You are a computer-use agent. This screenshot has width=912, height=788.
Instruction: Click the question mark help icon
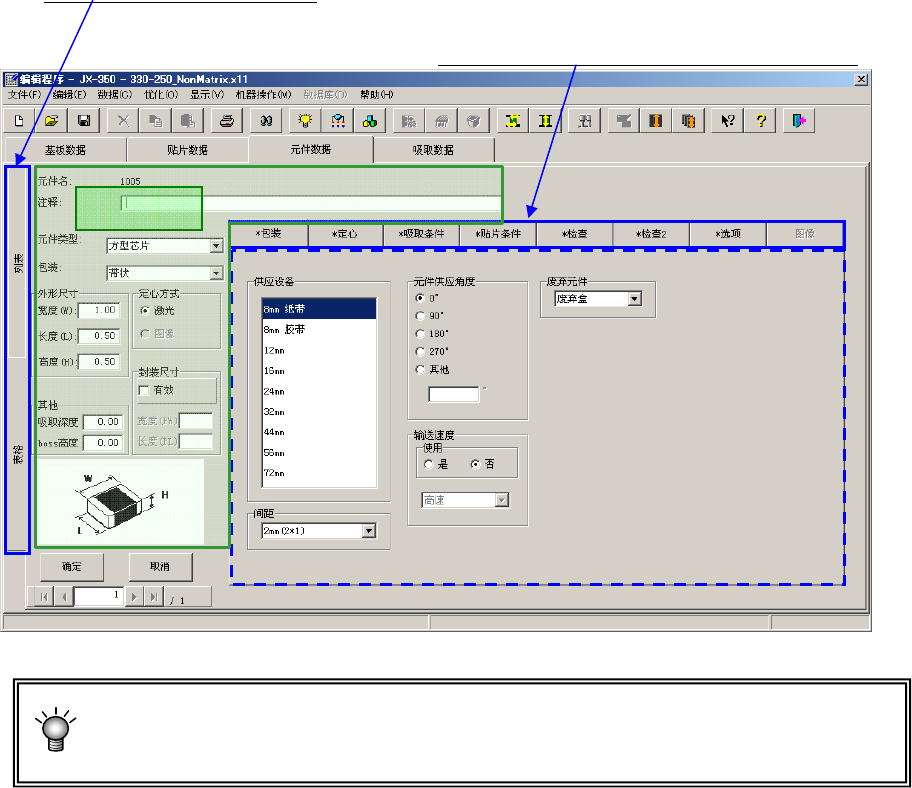(x=760, y=120)
